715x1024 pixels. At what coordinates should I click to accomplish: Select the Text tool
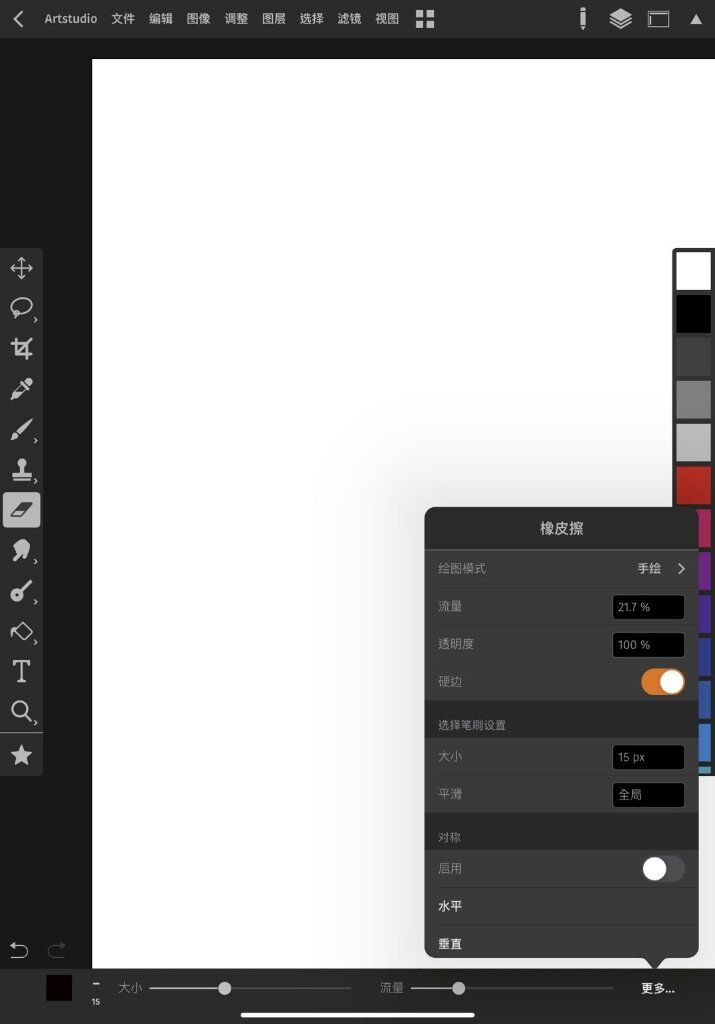(x=22, y=671)
